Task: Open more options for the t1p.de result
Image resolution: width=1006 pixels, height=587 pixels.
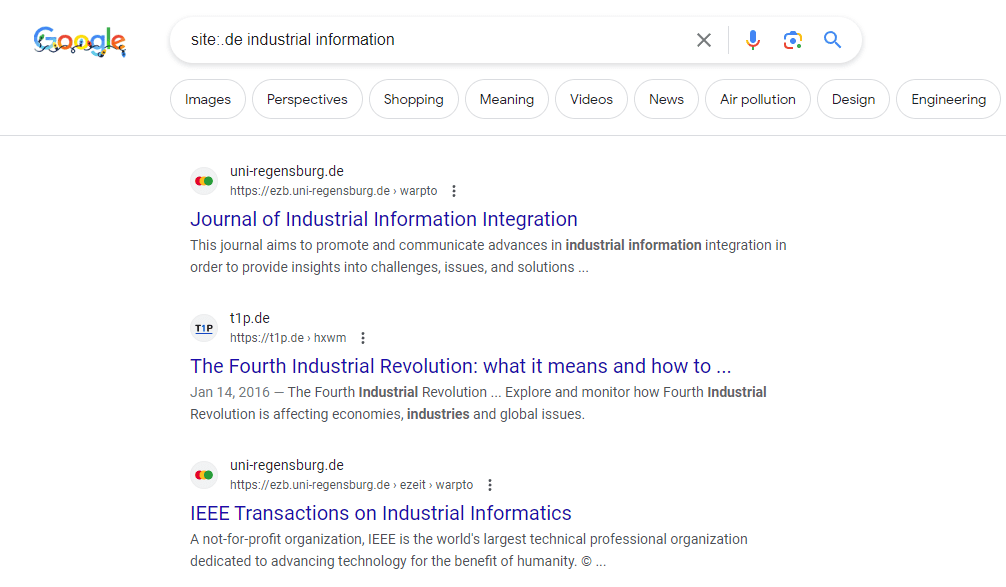Action: coord(363,337)
